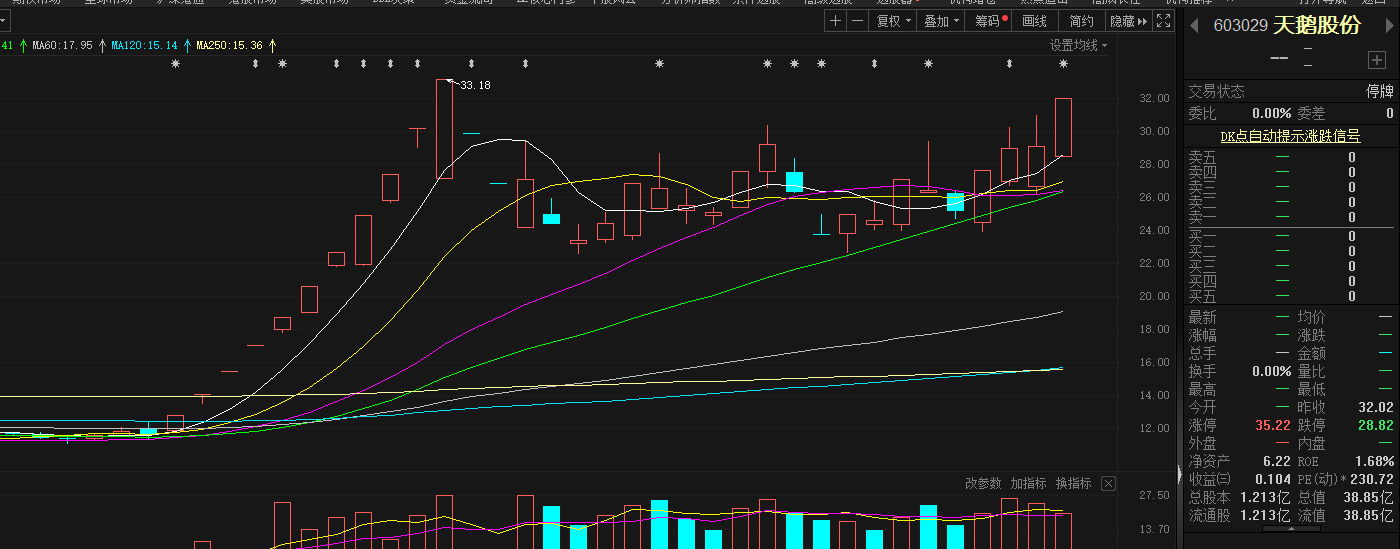
Task: Click 换指标 to switch indicator
Action: point(1073,484)
